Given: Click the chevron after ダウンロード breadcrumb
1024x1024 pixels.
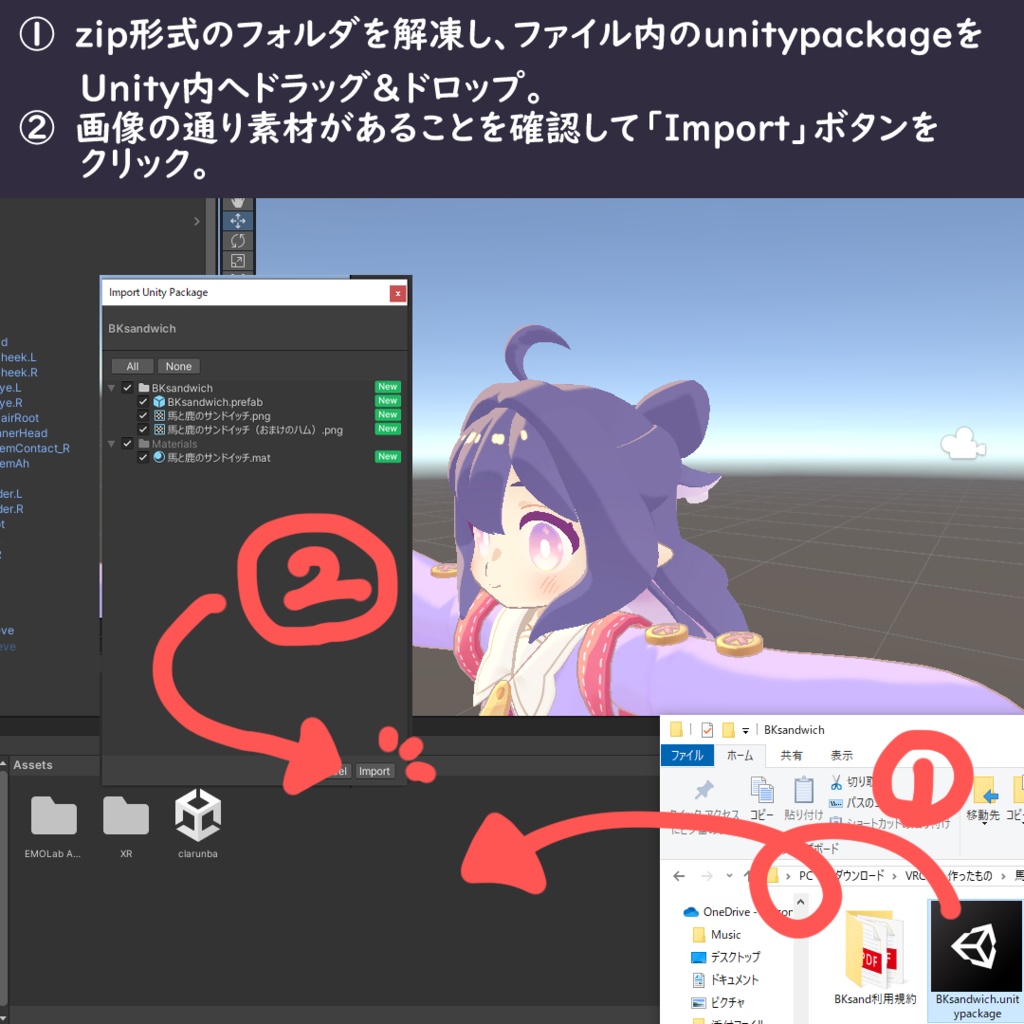Looking at the screenshot, I should click(x=894, y=876).
